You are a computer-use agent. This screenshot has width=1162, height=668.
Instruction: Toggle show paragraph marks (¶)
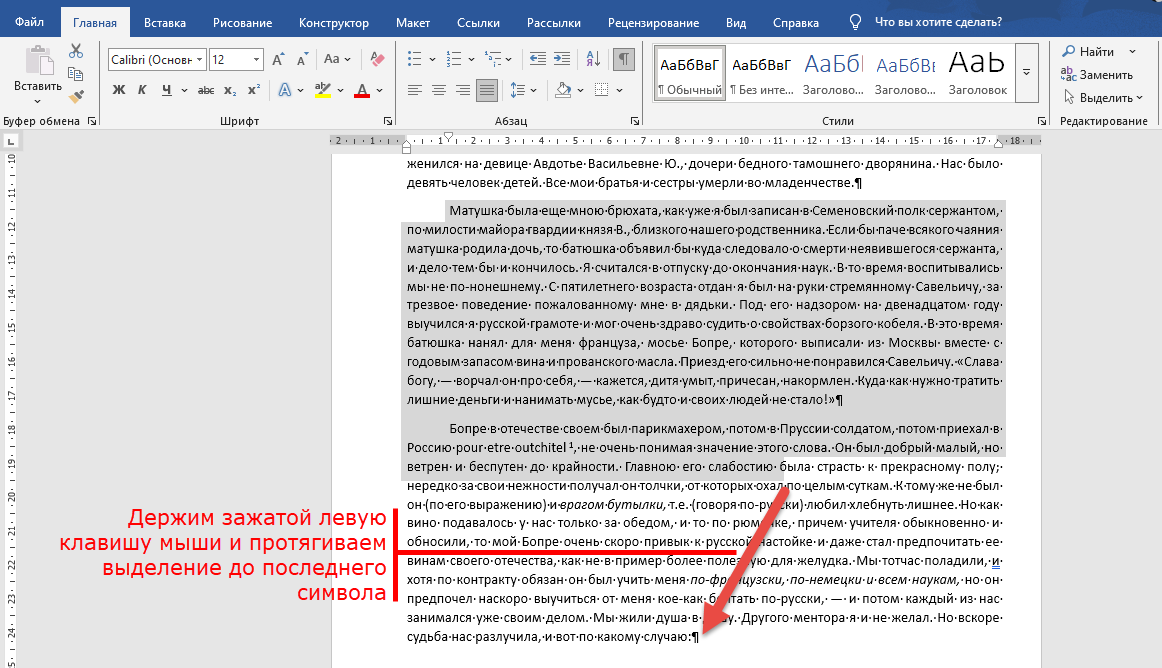625,59
